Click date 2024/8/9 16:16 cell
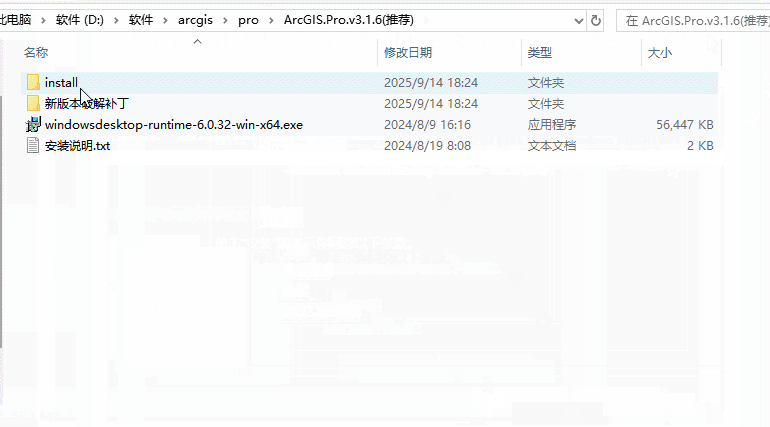770x427 pixels. tap(427, 125)
